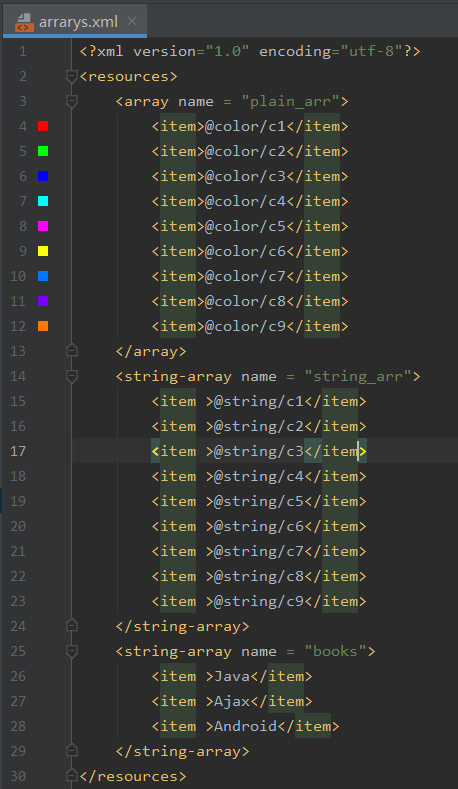Click fold end marker at line 24
This screenshot has width=458, height=789.
[x=72, y=626]
